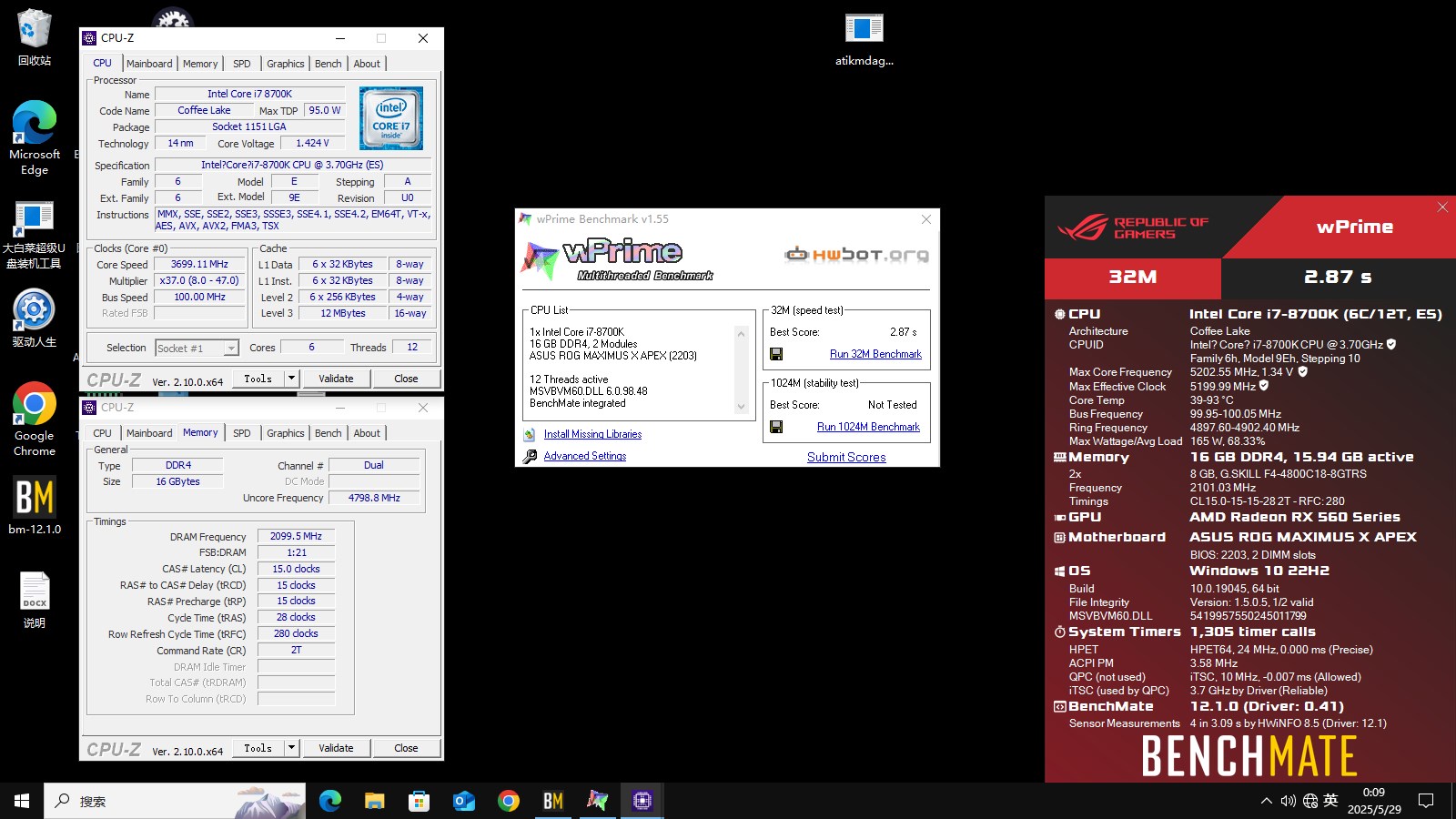Select the SPD tab in upper CPU-Z
The height and width of the screenshot is (819, 1456).
click(241, 64)
